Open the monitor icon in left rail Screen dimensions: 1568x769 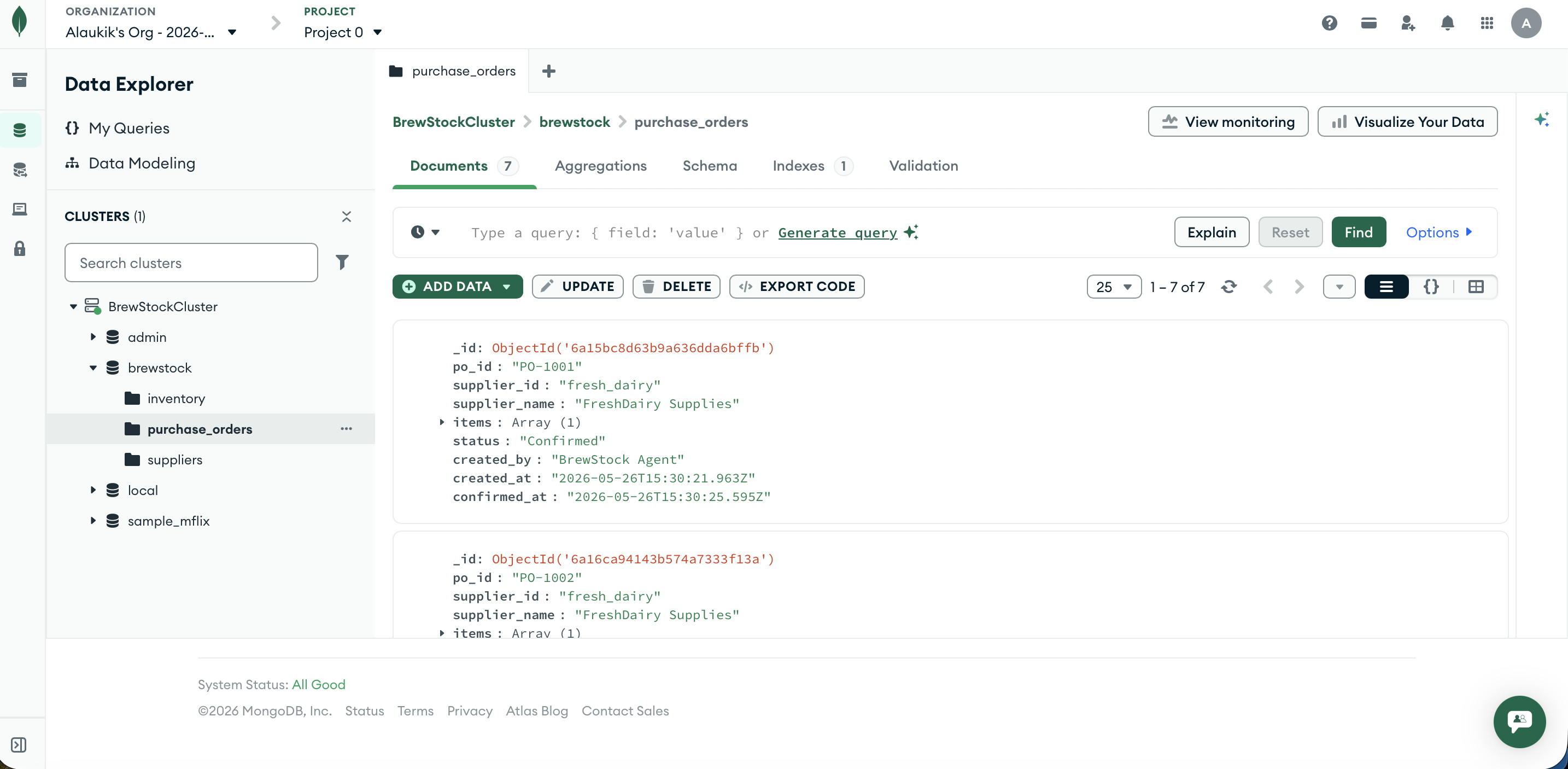click(x=20, y=209)
